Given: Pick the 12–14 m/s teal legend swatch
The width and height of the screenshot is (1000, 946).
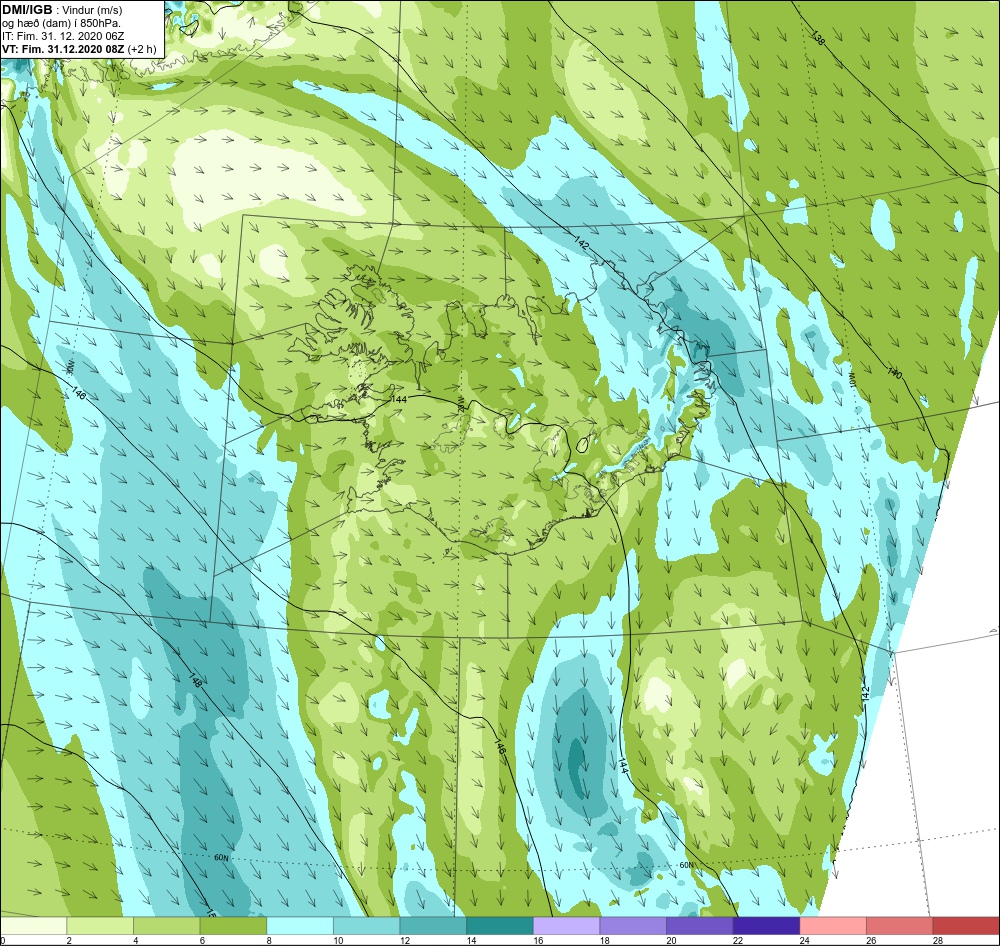Looking at the screenshot, I should pyautogui.click(x=433, y=926).
